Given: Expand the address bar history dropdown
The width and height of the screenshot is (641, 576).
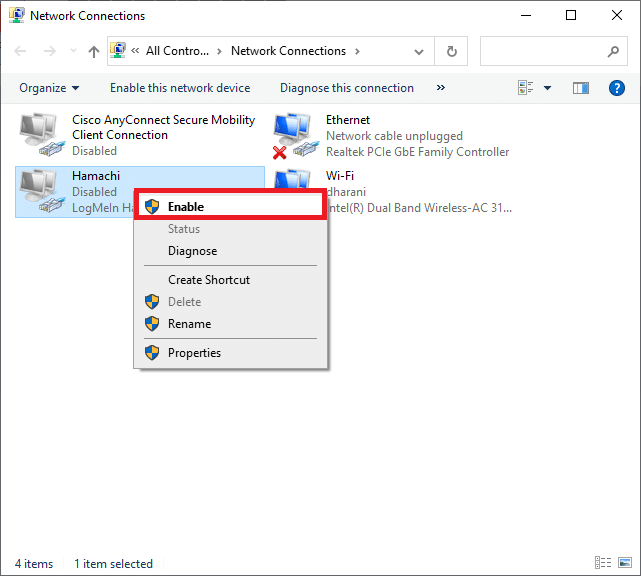Looking at the screenshot, I should 421,51.
